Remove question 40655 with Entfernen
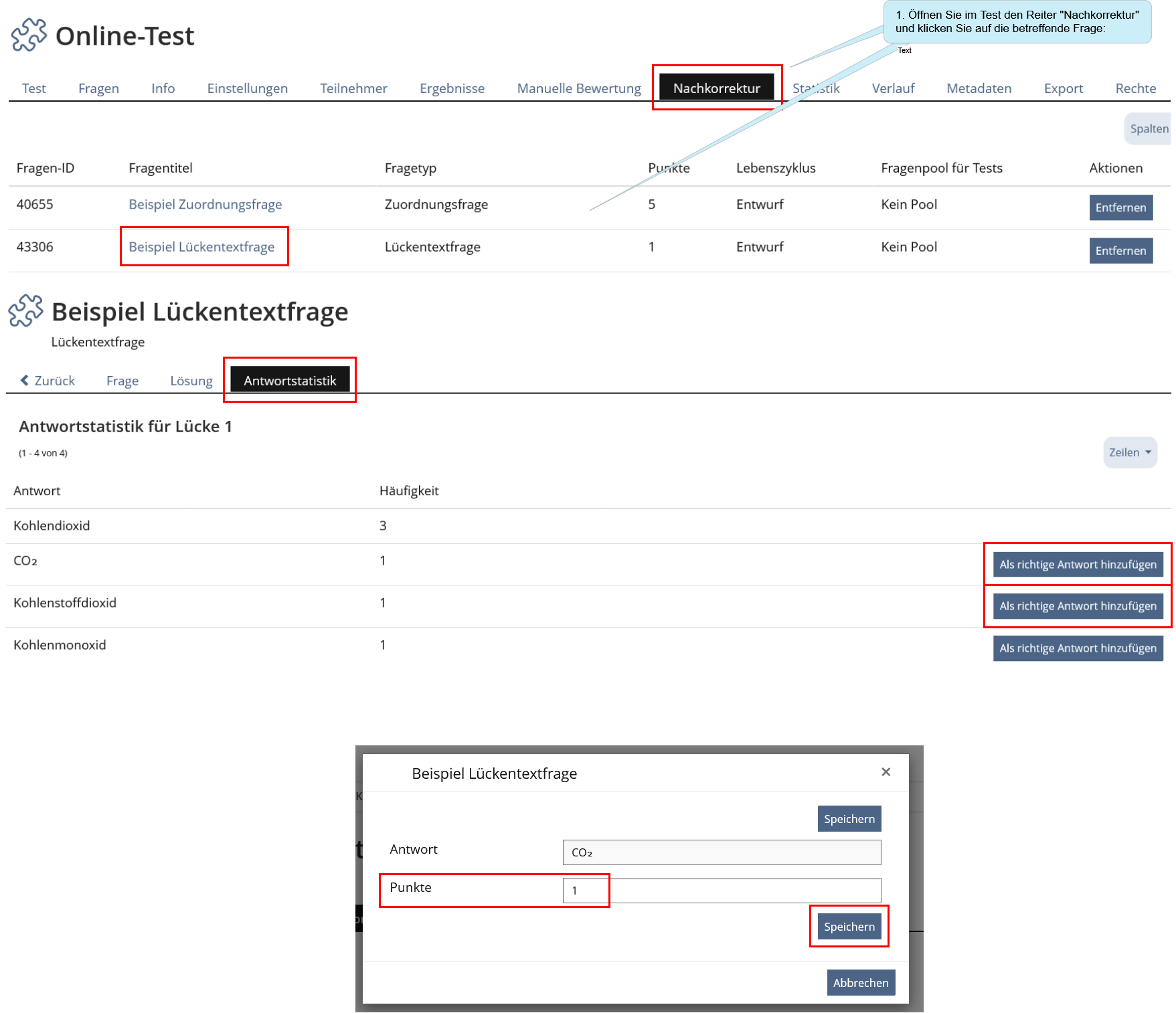 pyautogui.click(x=1120, y=207)
